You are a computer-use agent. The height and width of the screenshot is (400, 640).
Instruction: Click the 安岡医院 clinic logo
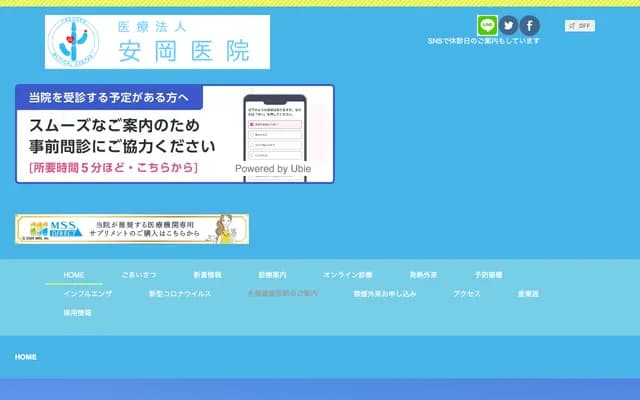157,42
